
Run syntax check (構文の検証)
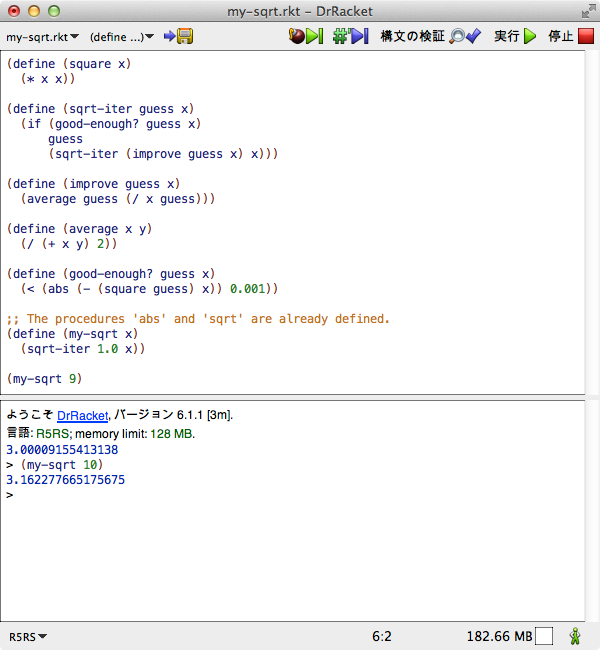point(431,36)
